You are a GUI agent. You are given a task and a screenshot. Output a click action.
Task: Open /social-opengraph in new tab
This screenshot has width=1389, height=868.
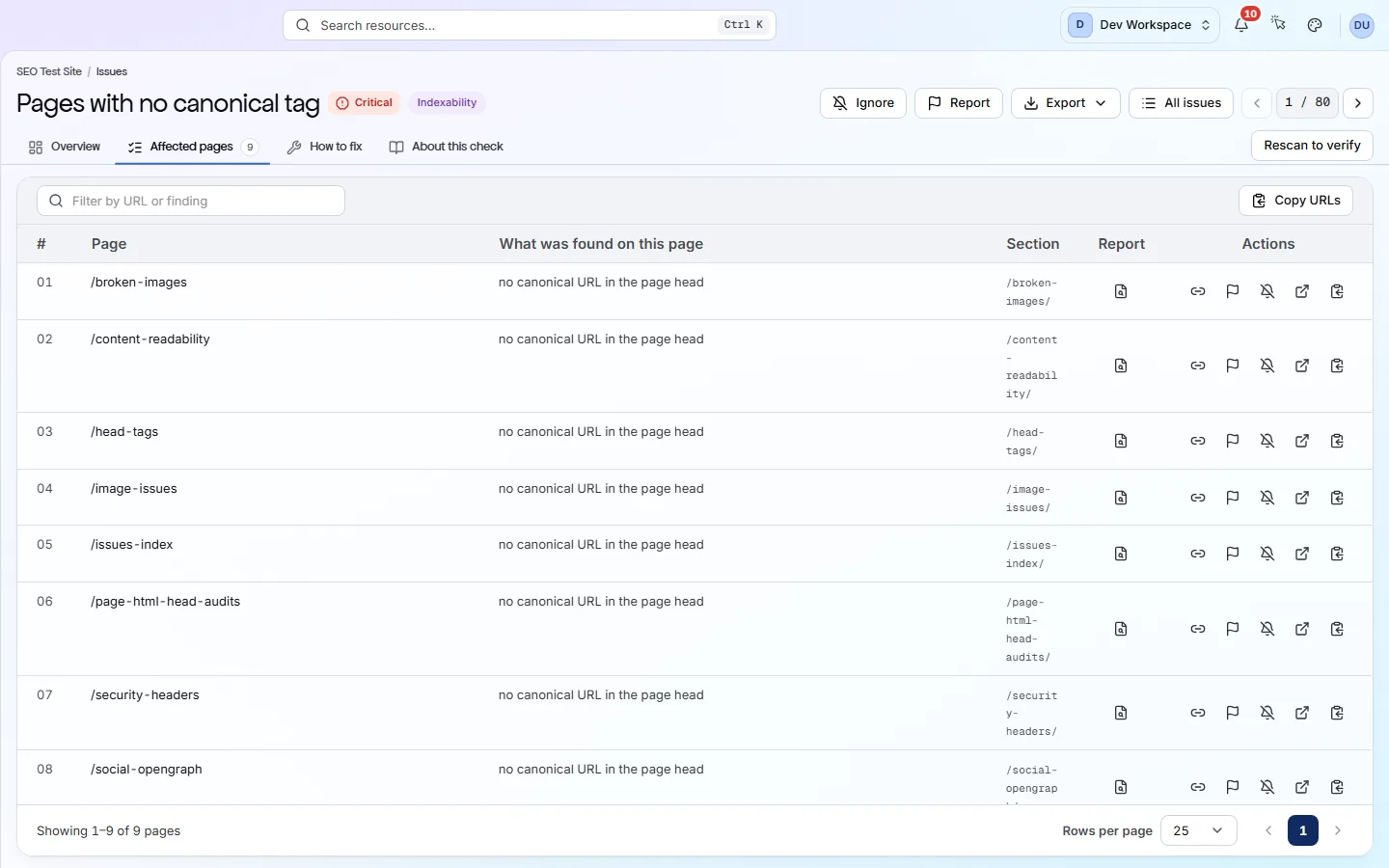(x=1302, y=787)
